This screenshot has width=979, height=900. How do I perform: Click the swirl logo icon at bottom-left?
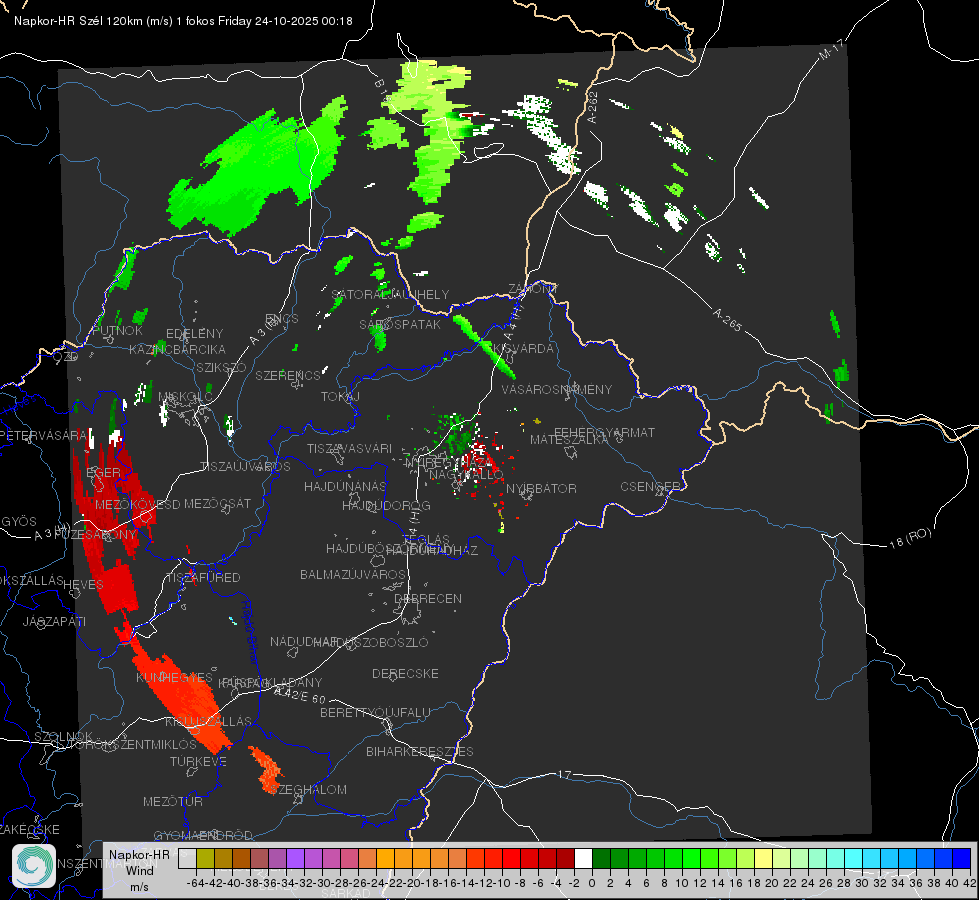coord(34,866)
